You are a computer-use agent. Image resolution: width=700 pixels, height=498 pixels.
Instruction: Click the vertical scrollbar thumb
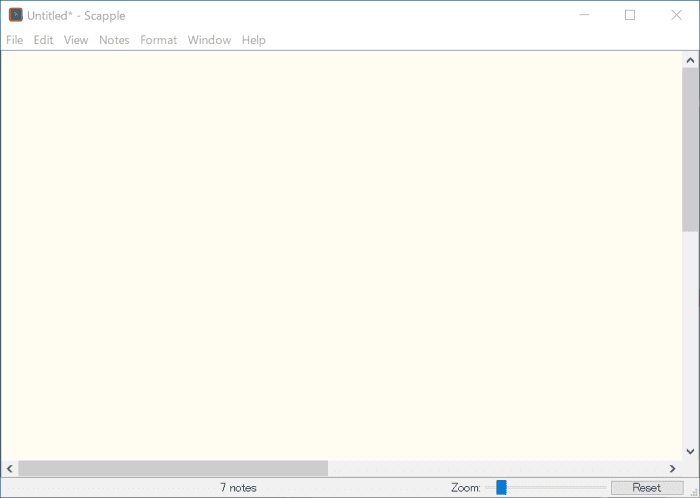[690, 150]
